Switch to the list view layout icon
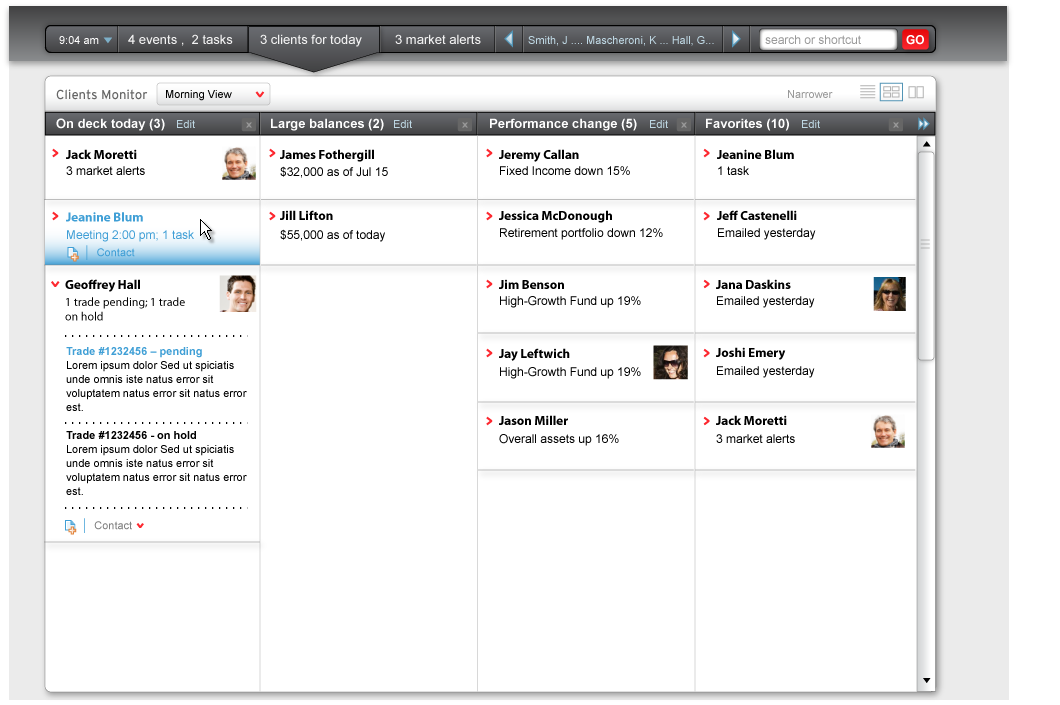Screen dimensions: 1060x705 click(867, 93)
